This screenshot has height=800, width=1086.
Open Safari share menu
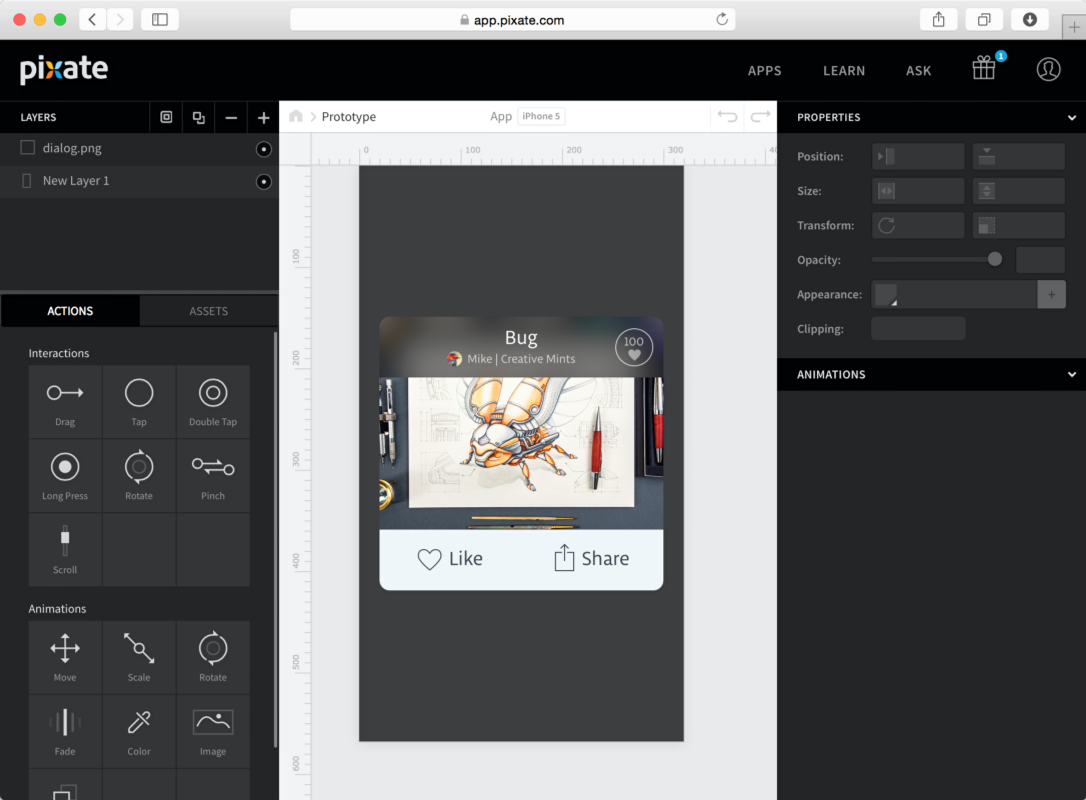coord(938,19)
